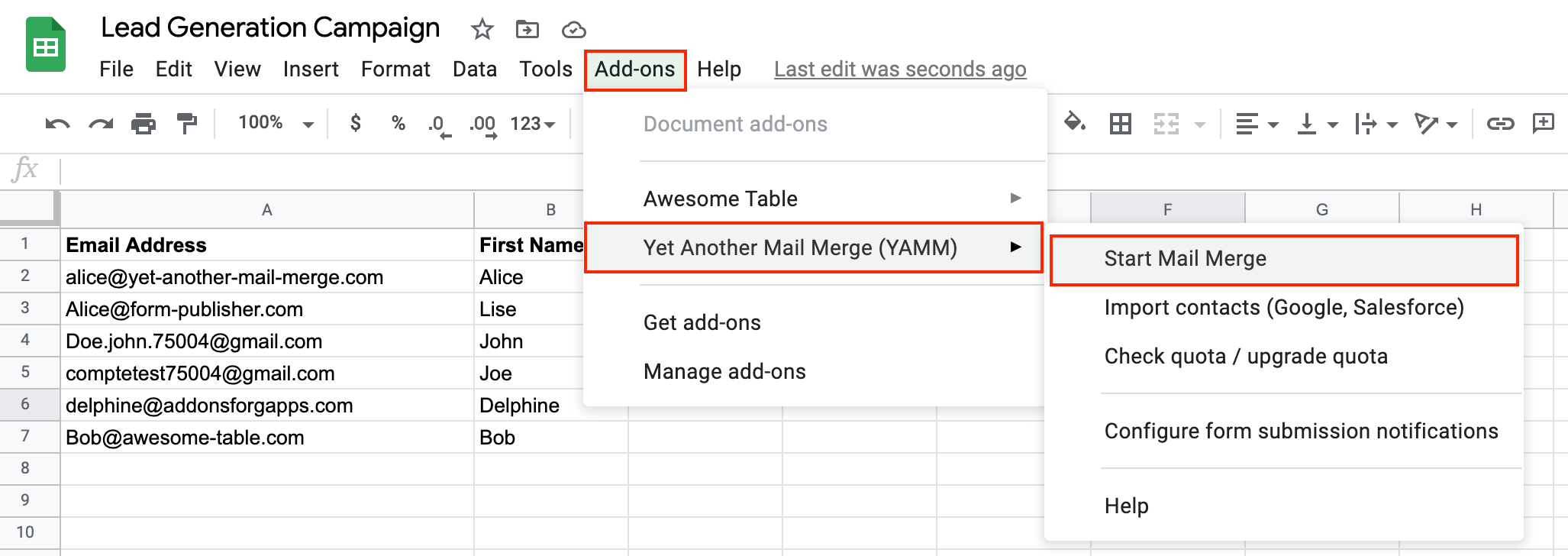The image size is (1568, 556).
Task: Click the Format as currency button
Action: tap(355, 124)
